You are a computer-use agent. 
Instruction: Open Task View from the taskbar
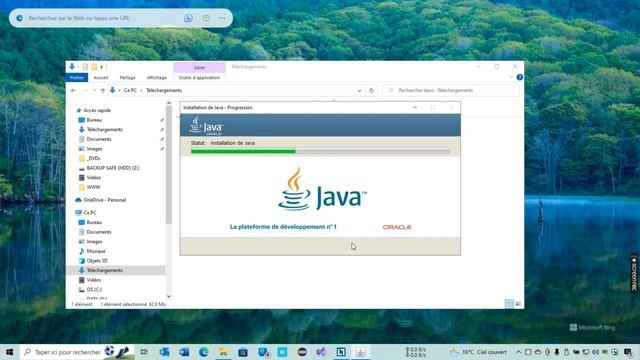click(x=144, y=352)
